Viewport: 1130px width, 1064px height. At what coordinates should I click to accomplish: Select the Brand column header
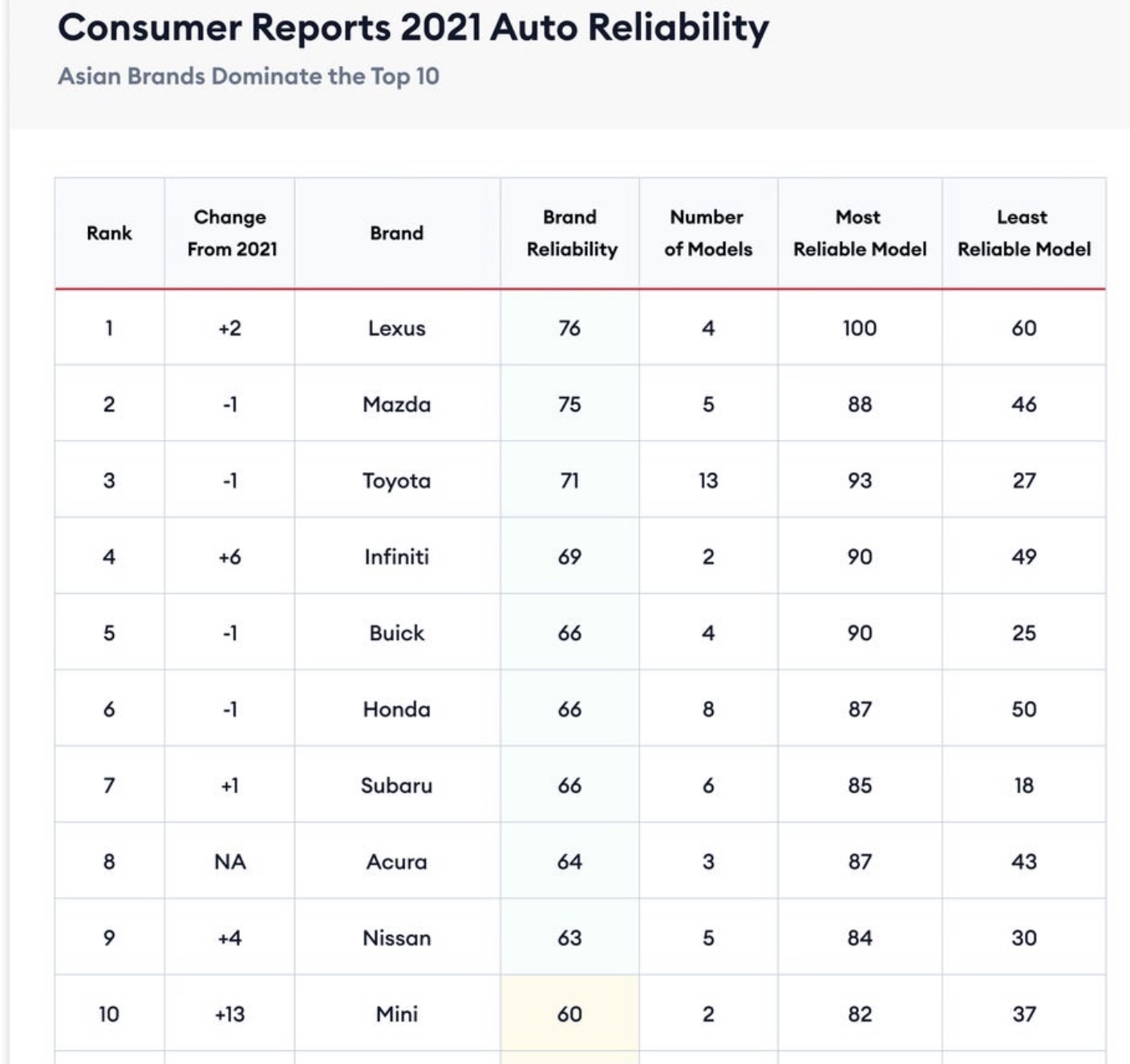click(396, 233)
